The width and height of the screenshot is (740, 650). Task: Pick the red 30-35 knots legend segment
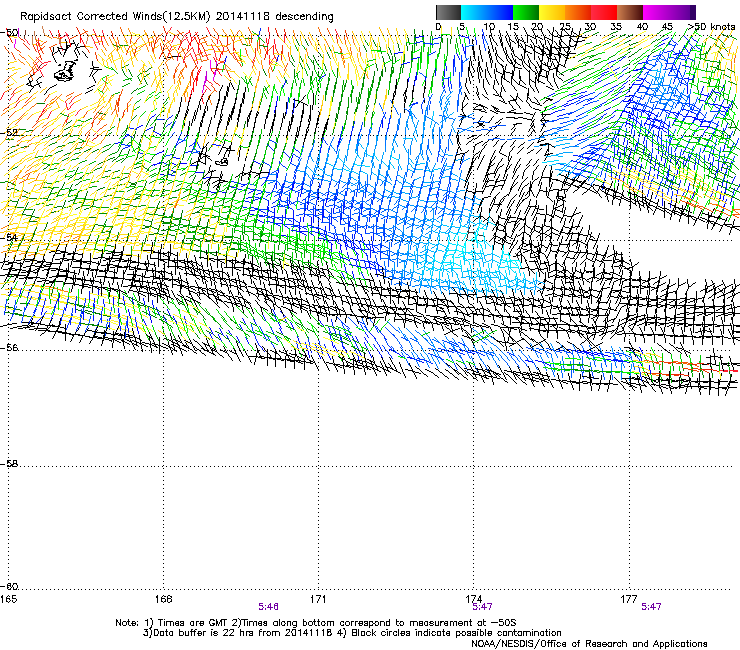(x=604, y=12)
